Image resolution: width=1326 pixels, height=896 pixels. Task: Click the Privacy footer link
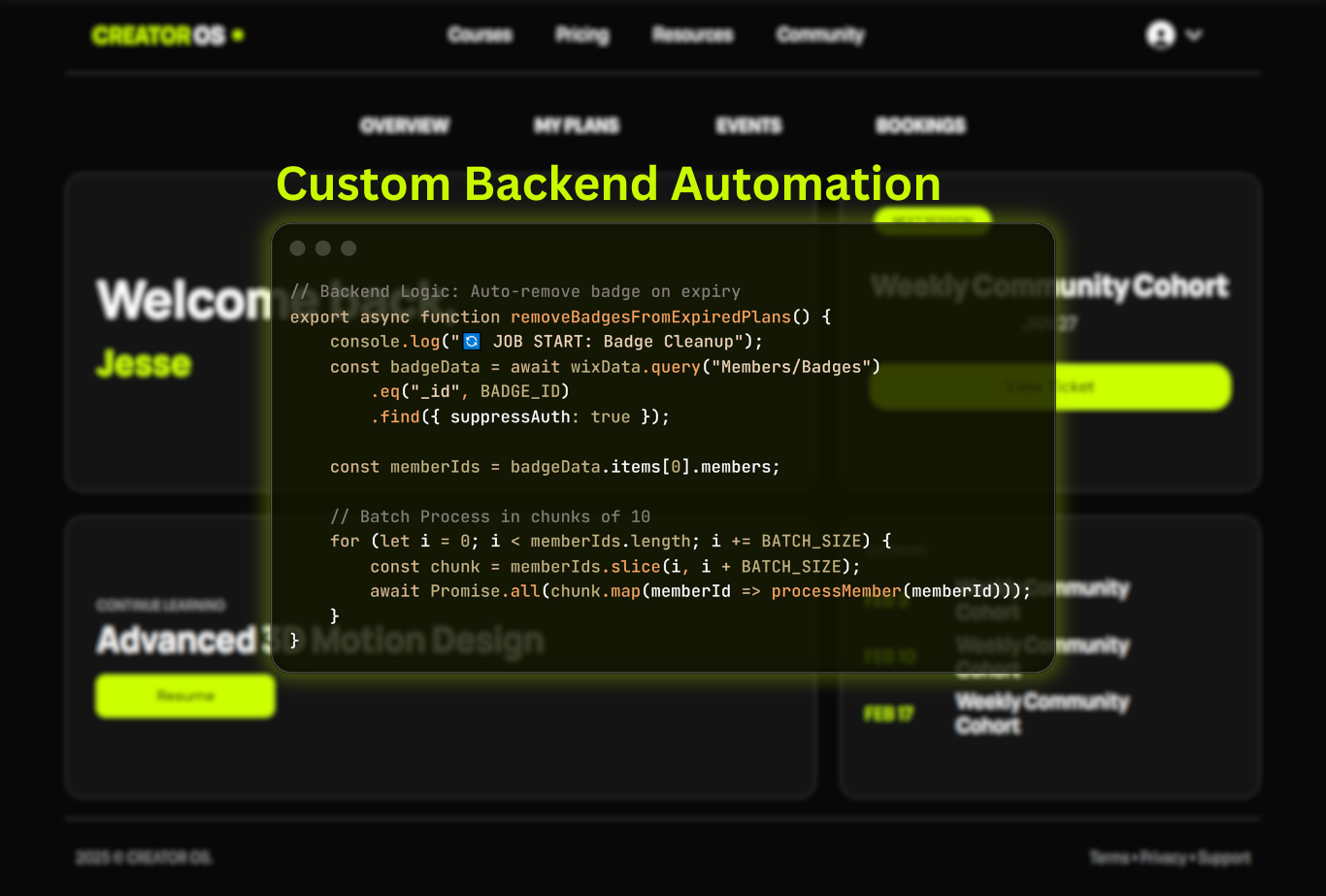point(1164,858)
